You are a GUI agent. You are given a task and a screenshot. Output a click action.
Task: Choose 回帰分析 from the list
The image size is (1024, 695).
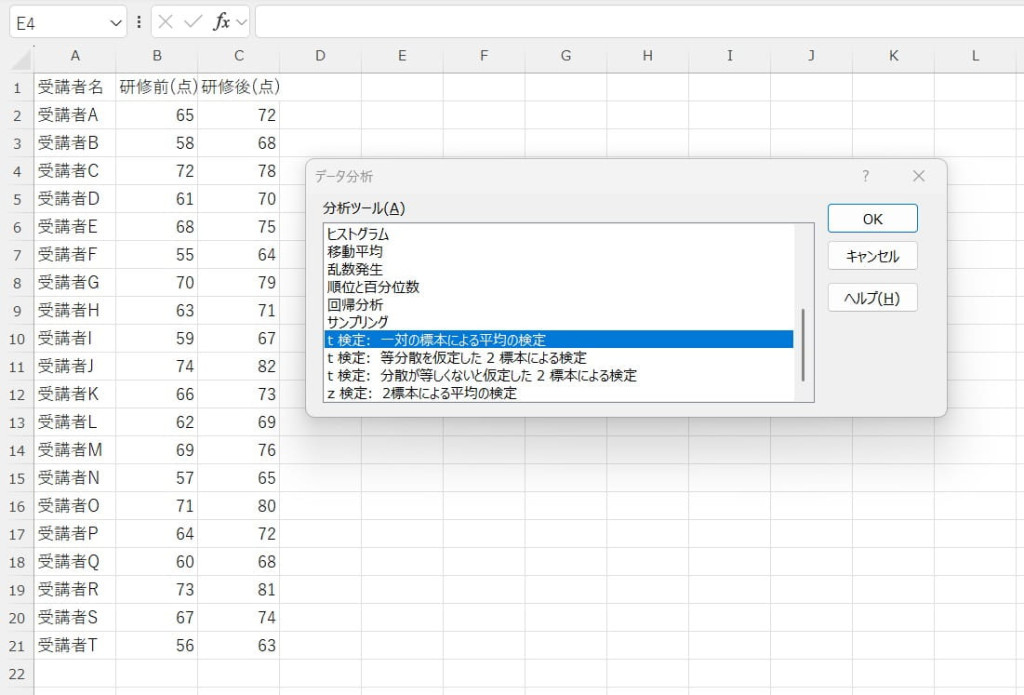tap(354, 305)
